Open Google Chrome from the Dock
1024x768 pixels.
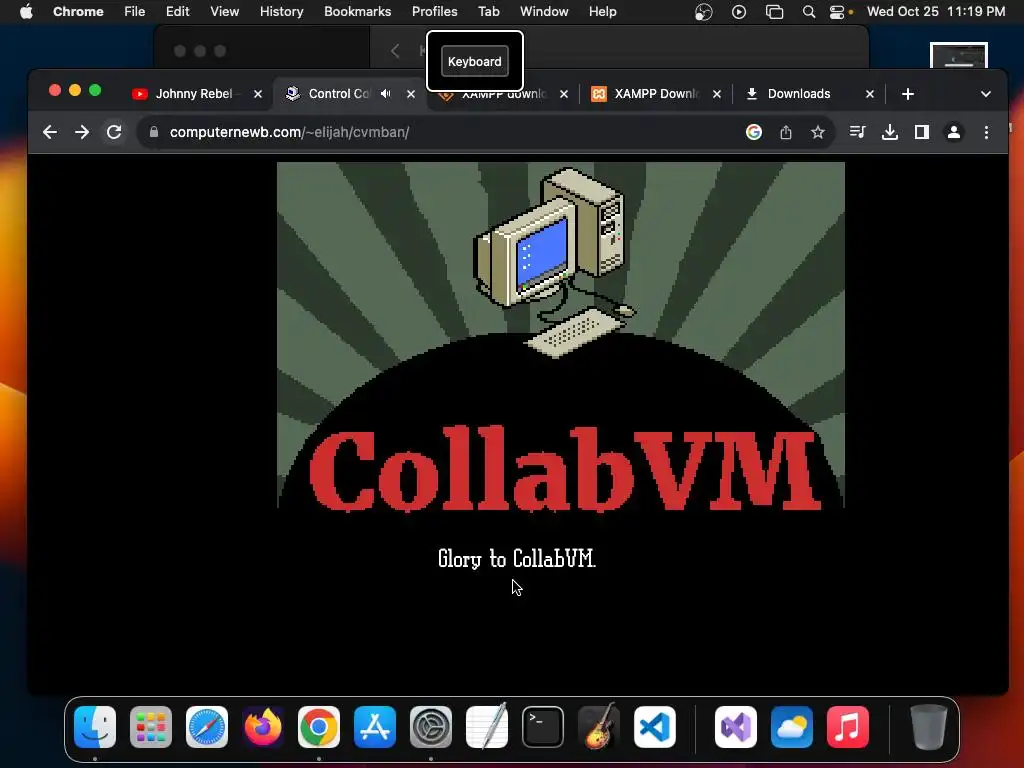(x=319, y=727)
